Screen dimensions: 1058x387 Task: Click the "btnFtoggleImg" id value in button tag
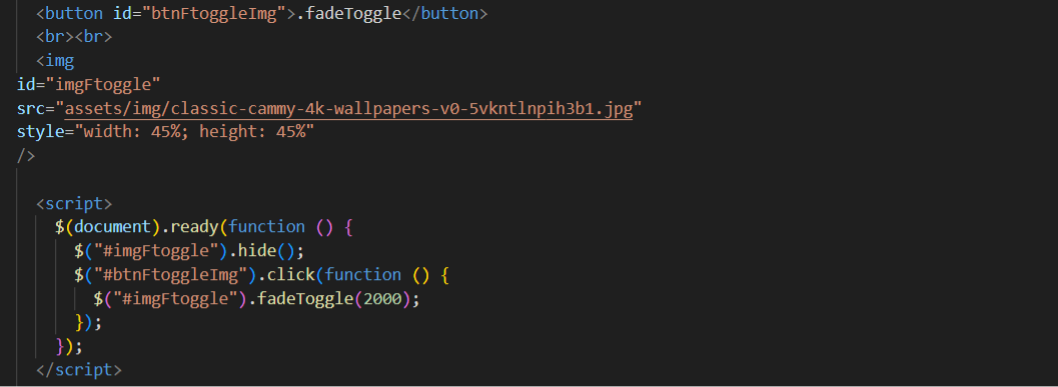coord(215,13)
